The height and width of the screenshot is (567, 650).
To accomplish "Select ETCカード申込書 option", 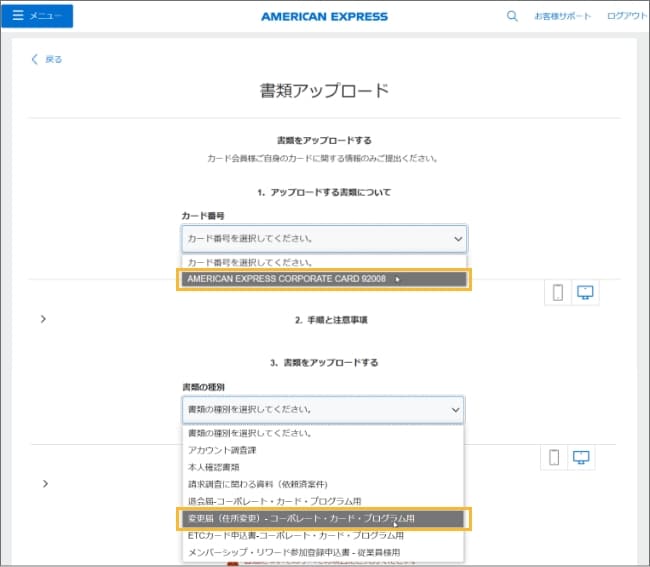I will (295, 536).
